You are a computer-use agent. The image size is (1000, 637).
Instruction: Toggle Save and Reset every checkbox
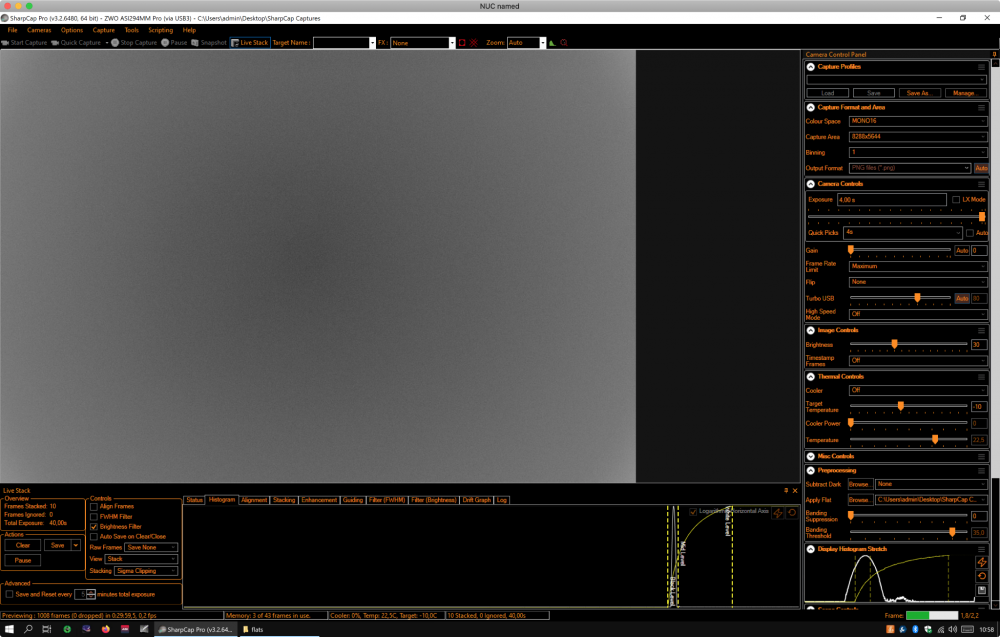pyautogui.click(x=9, y=594)
